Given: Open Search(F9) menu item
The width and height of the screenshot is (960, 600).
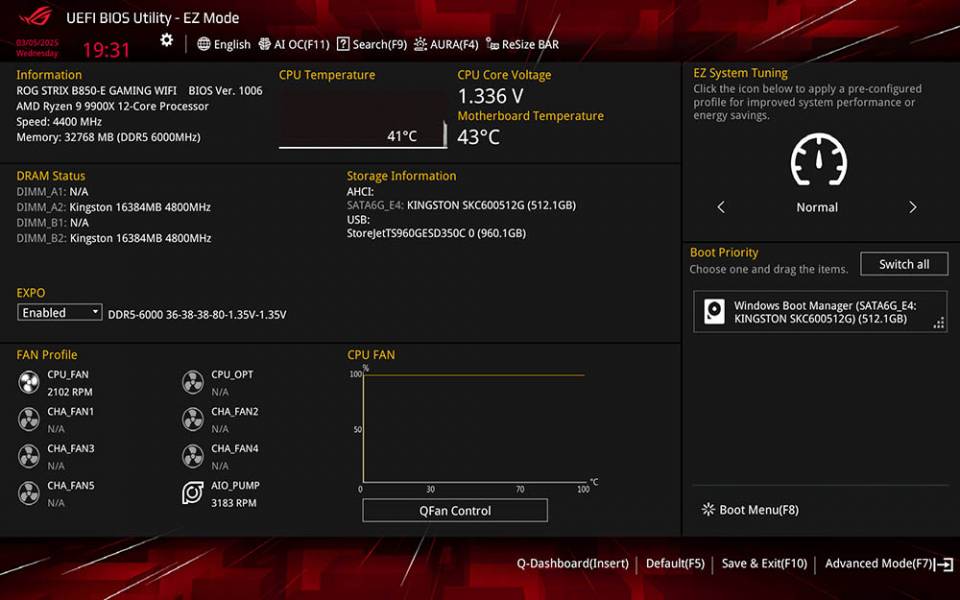Looking at the screenshot, I should pos(372,44).
